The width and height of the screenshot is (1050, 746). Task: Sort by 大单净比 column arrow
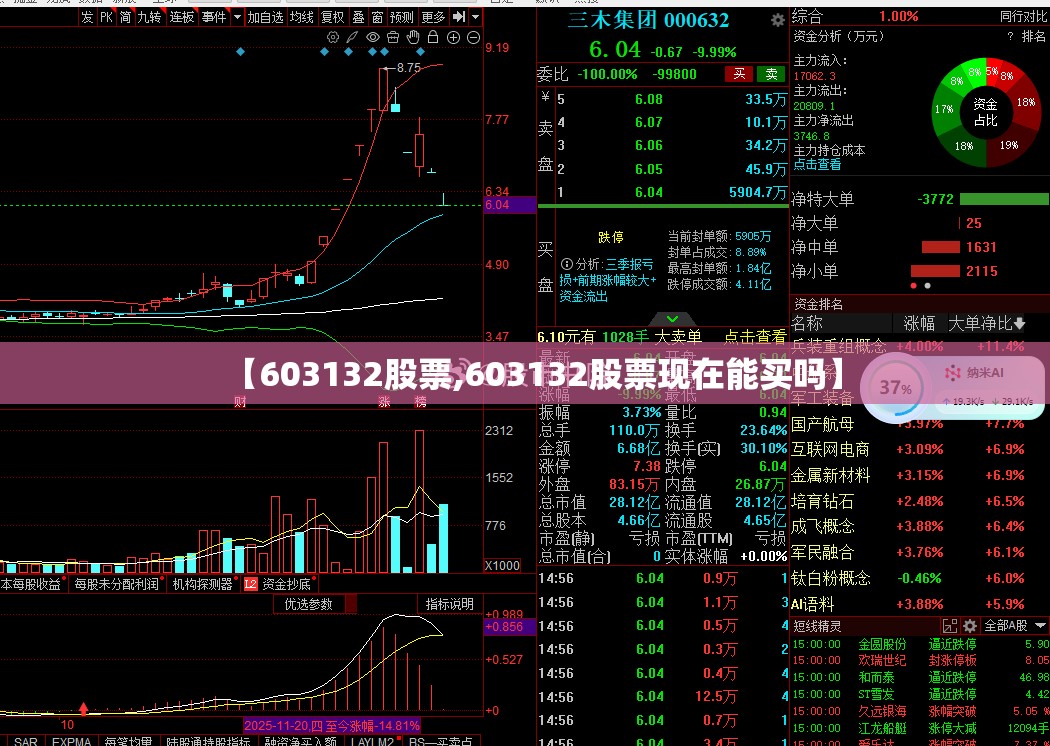[x=1019, y=324]
